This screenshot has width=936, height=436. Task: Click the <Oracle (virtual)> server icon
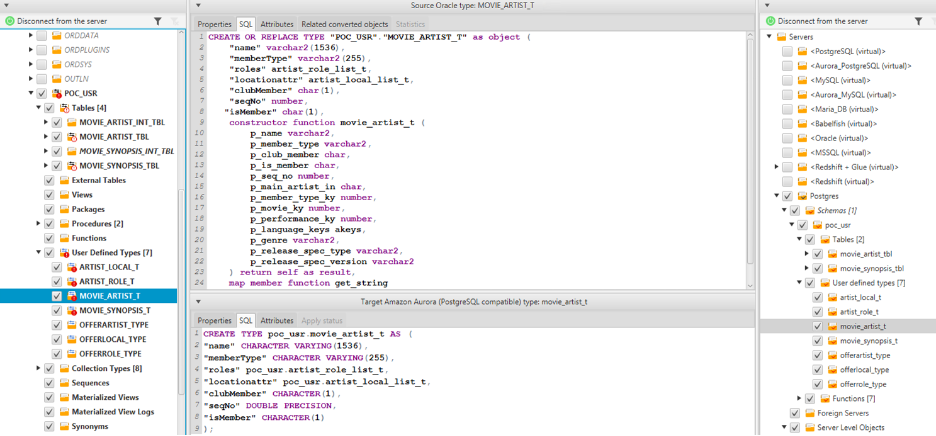click(803, 138)
